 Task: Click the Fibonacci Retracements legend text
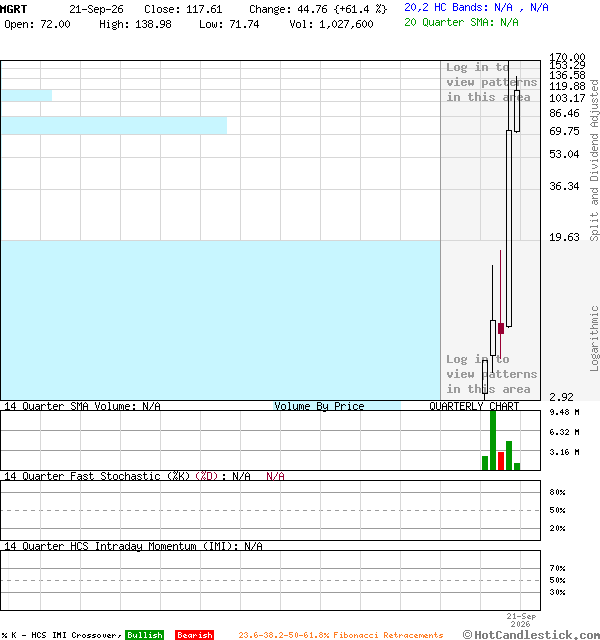341,635
